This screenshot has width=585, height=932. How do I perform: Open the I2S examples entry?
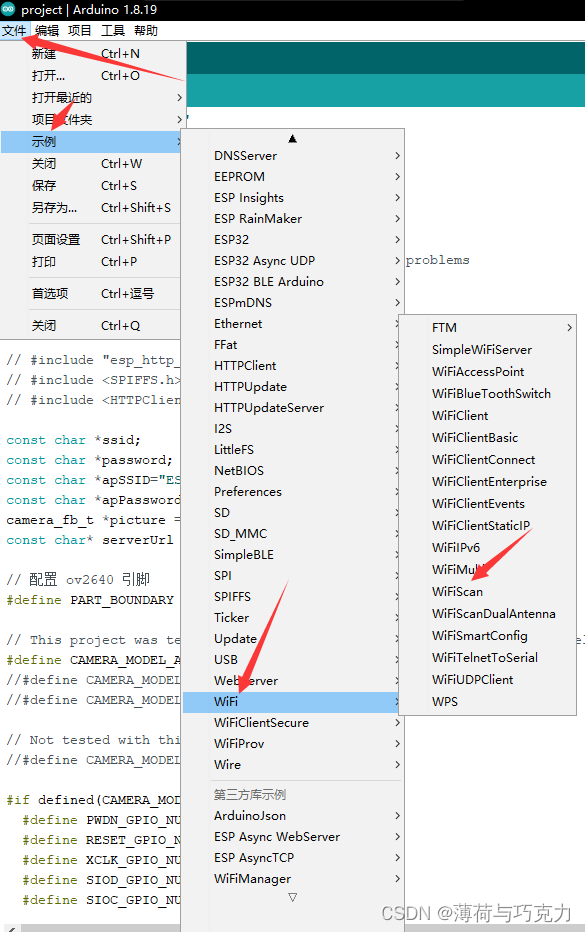click(x=291, y=429)
